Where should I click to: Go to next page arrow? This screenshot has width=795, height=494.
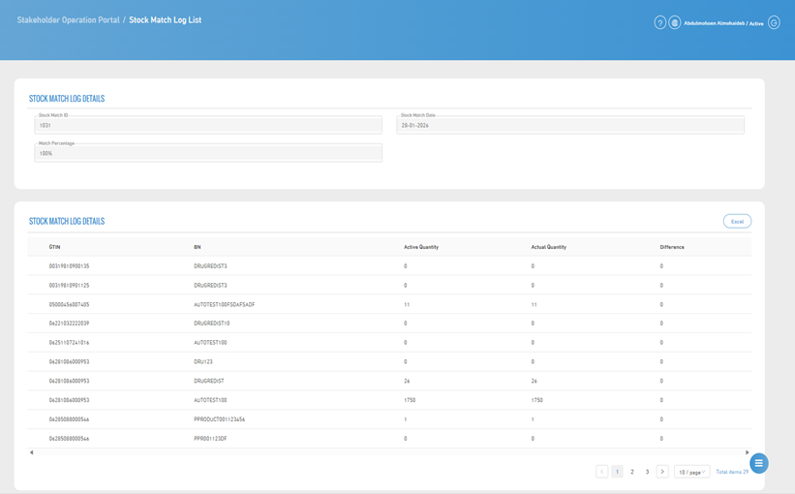coord(662,471)
